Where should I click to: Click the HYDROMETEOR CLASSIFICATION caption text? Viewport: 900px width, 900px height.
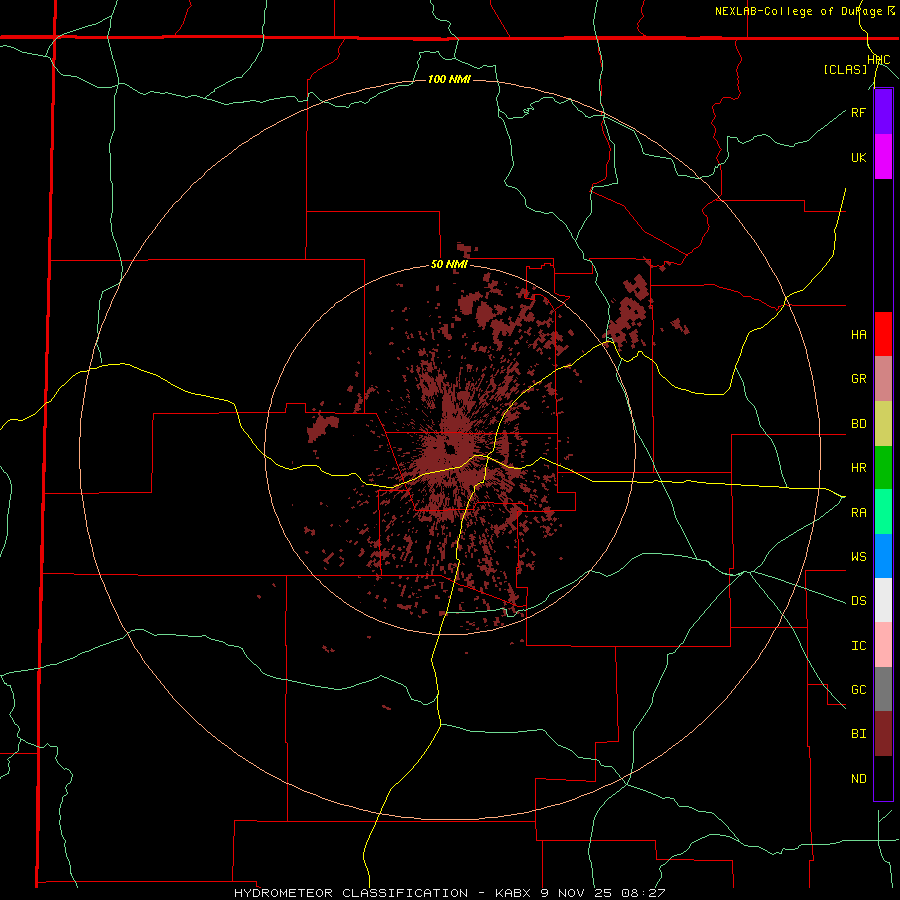coord(351,893)
